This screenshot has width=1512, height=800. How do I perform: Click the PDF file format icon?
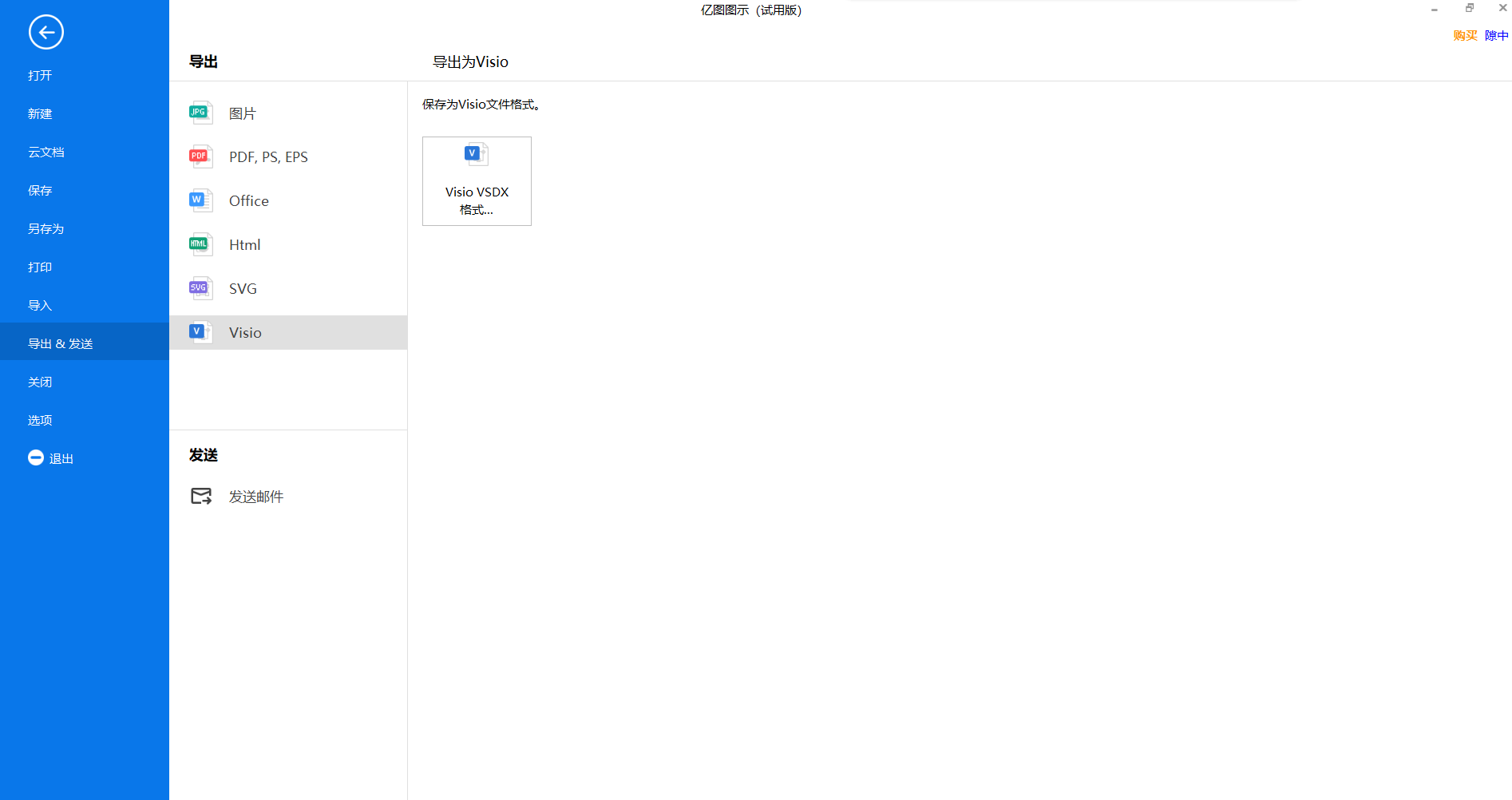click(x=200, y=157)
